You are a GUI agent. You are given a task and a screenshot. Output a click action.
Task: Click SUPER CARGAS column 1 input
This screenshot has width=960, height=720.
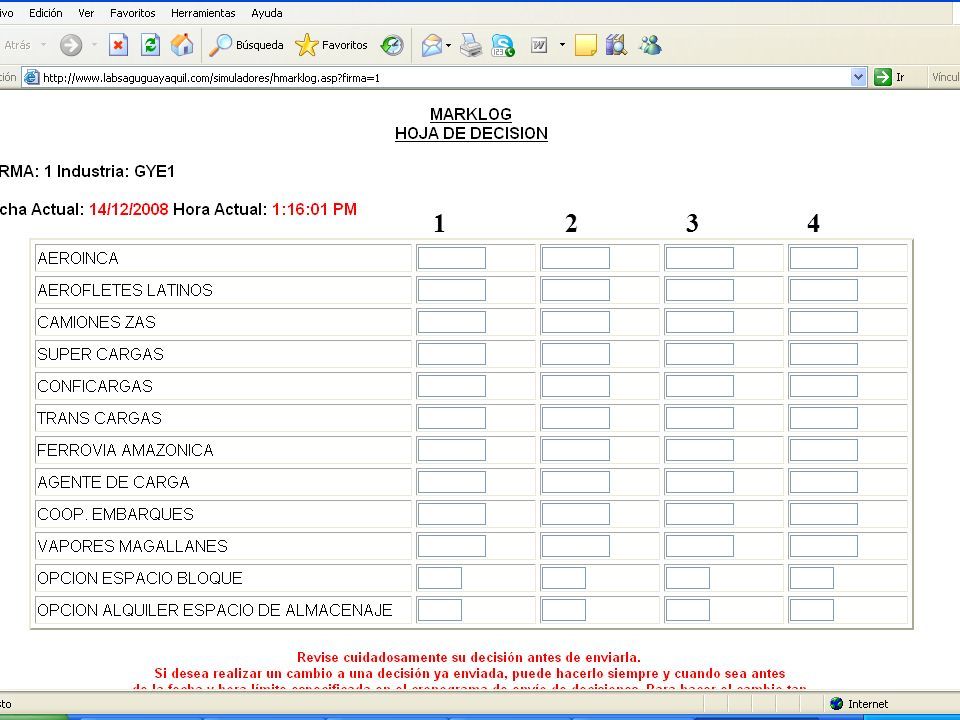click(451, 354)
